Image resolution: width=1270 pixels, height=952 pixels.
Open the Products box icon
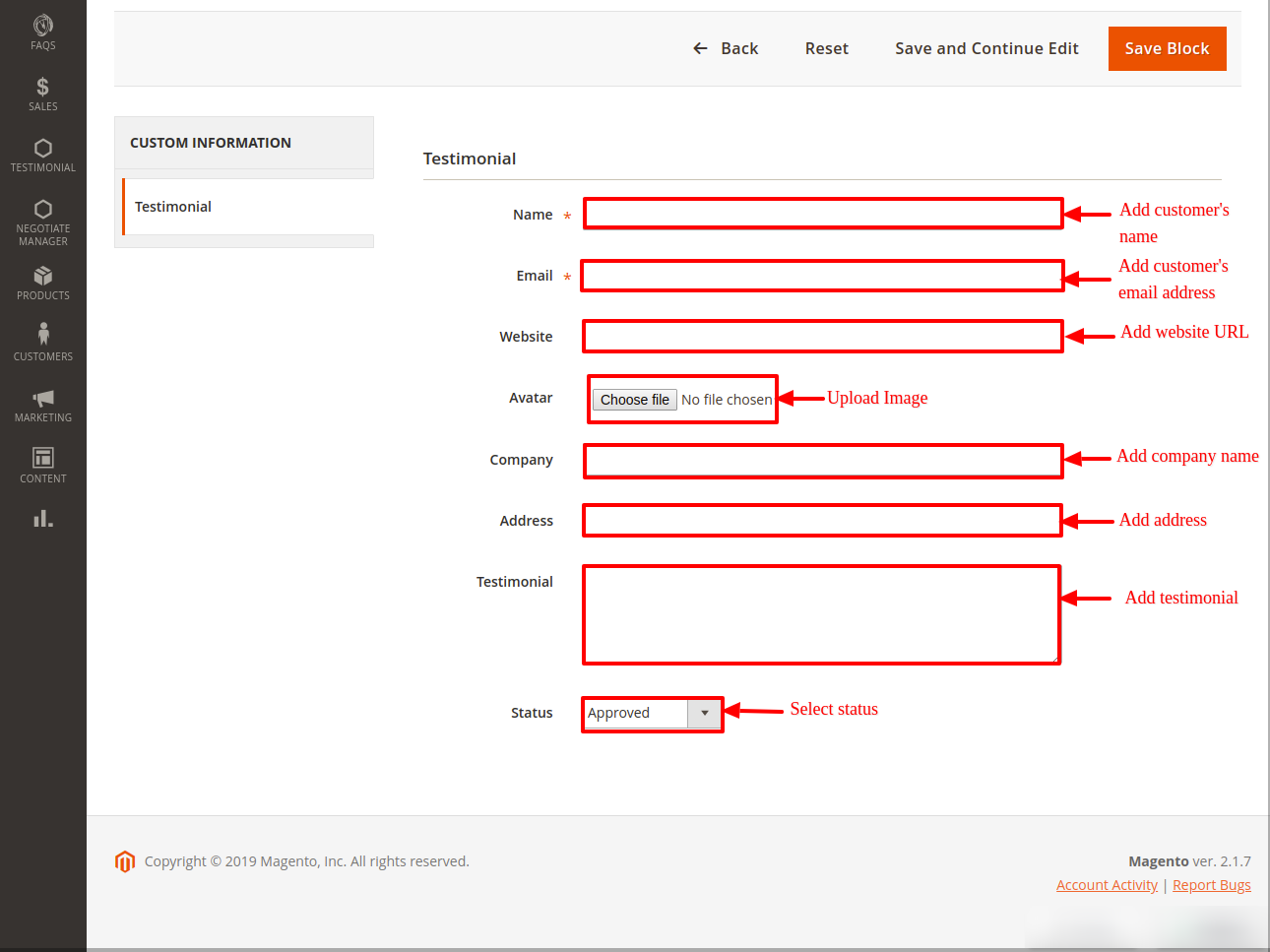[x=42, y=282]
